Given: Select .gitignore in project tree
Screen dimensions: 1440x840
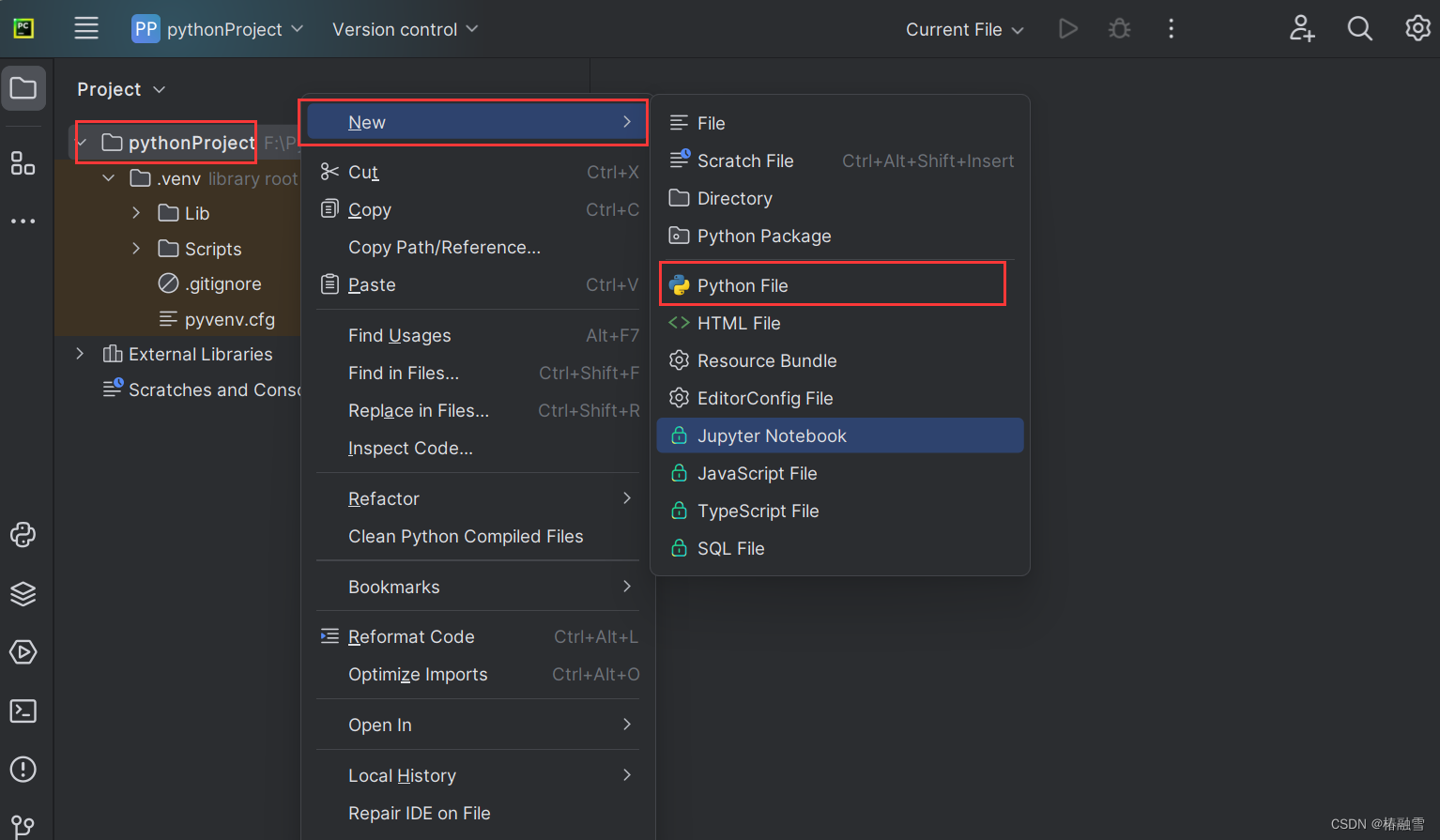Looking at the screenshot, I should 210,283.
